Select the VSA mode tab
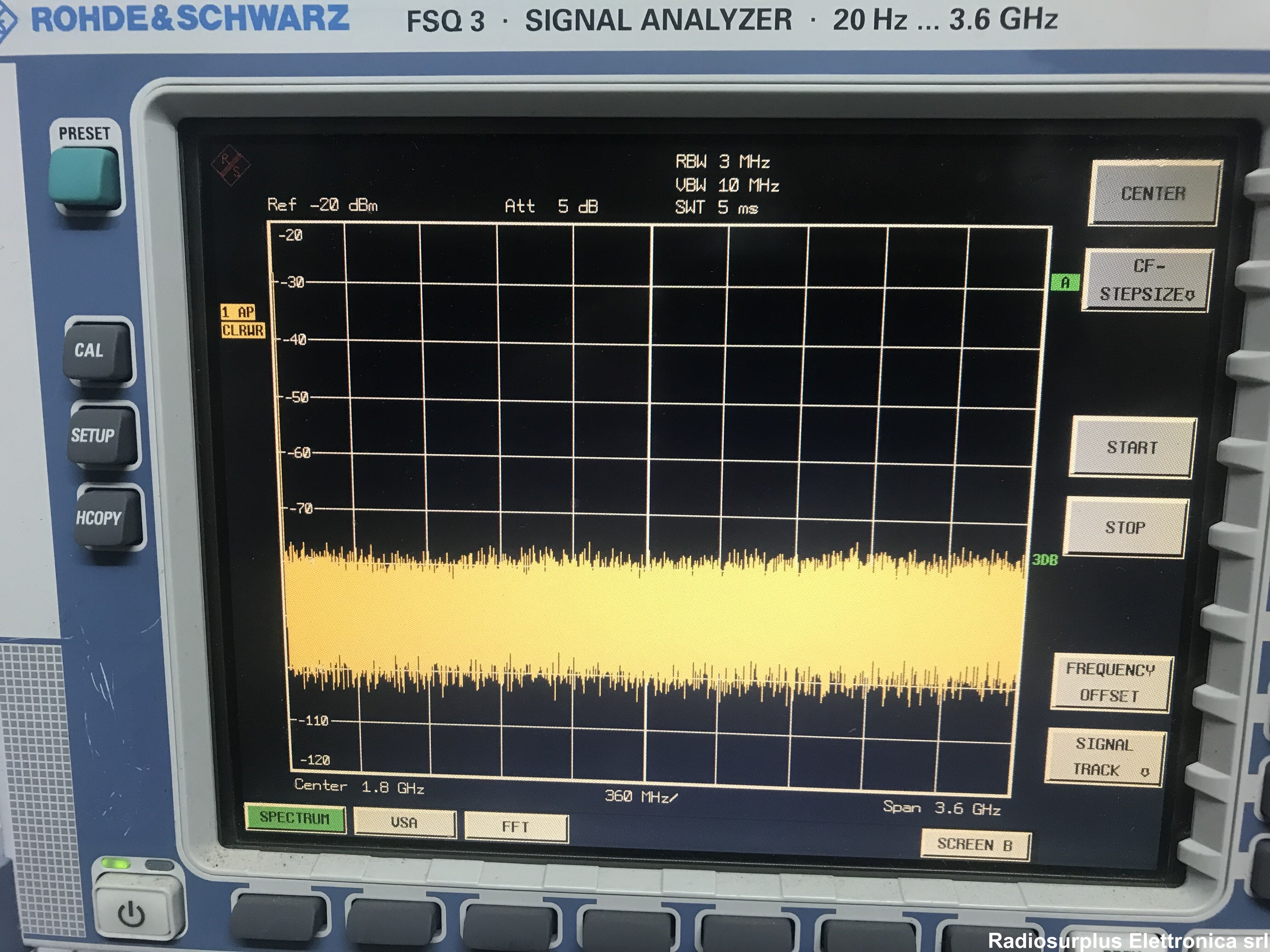Screen dimensions: 1270x952 coord(404,822)
